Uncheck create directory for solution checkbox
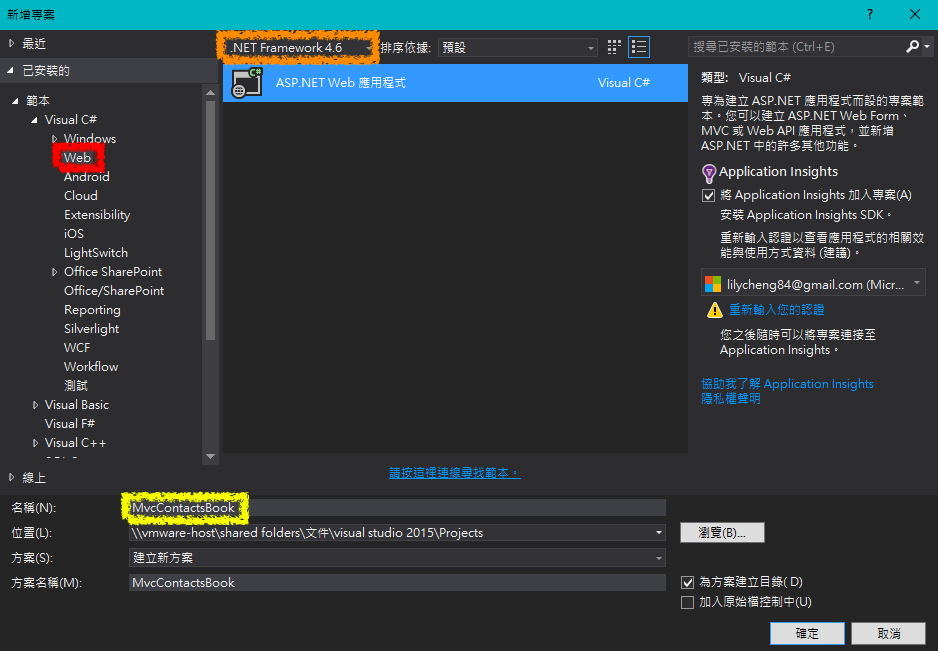938x651 pixels. point(687,582)
